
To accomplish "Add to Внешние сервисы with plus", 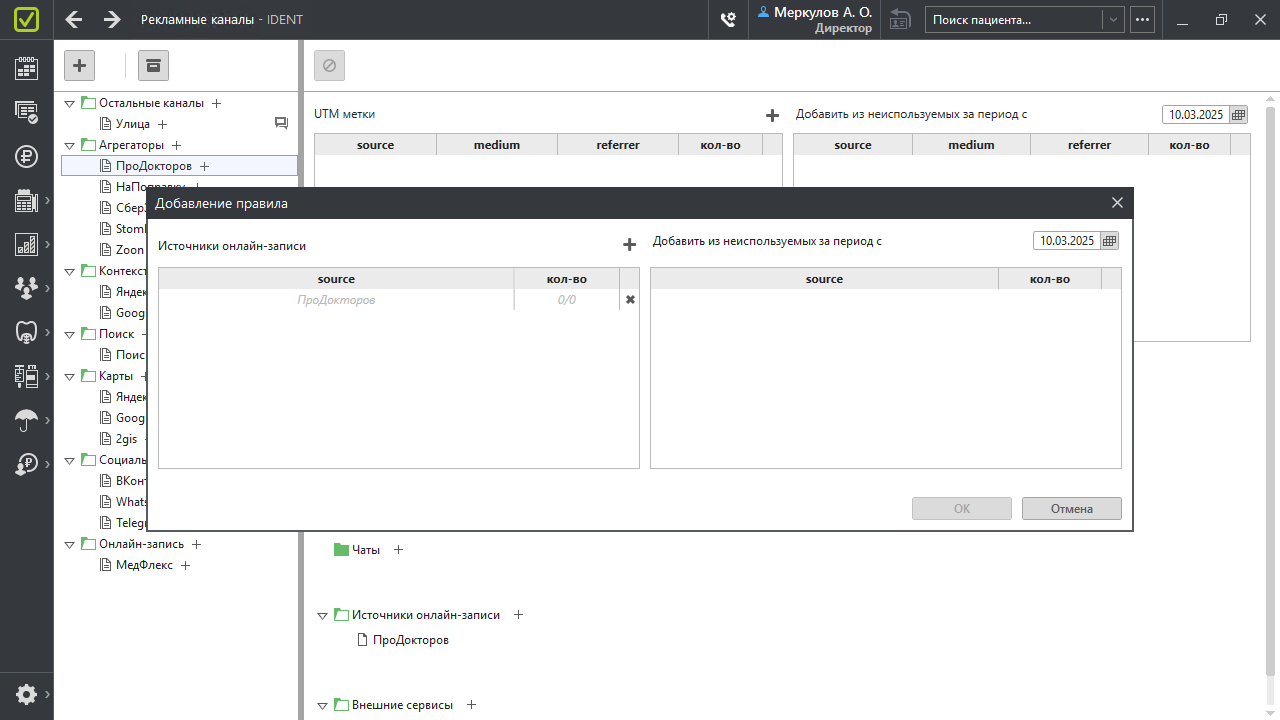I will (x=472, y=705).
